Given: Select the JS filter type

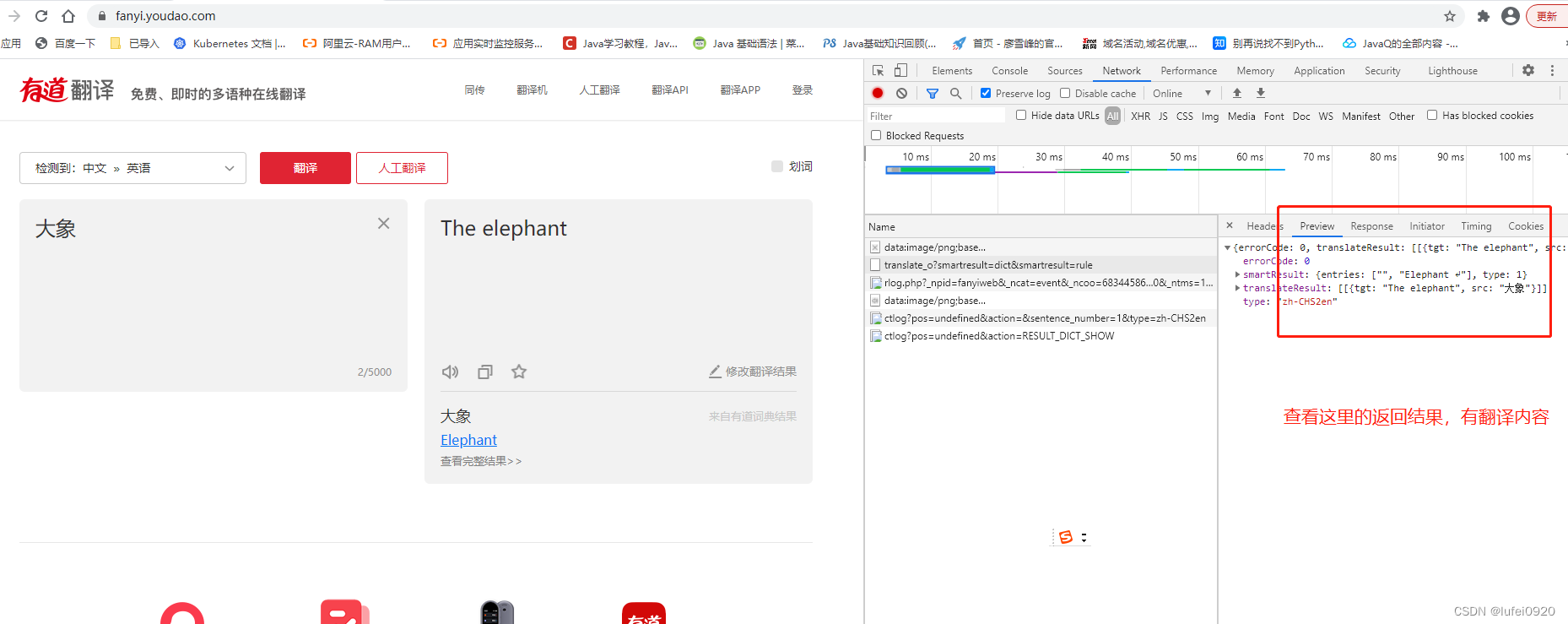Looking at the screenshot, I should 1163,117.
